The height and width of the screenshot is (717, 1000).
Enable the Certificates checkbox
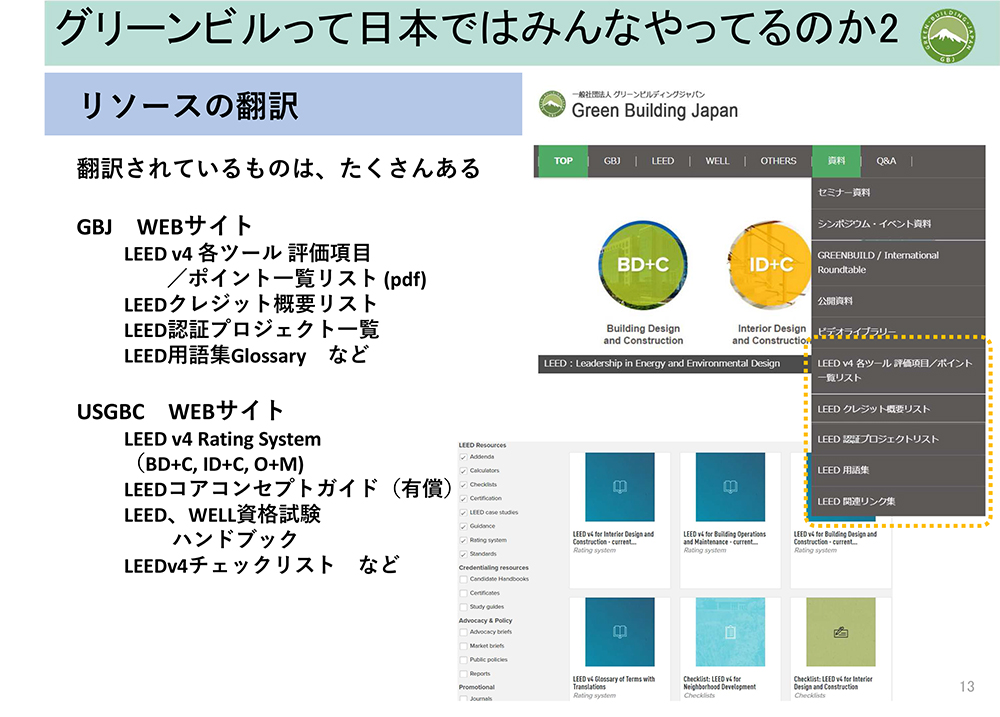point(464,593)
